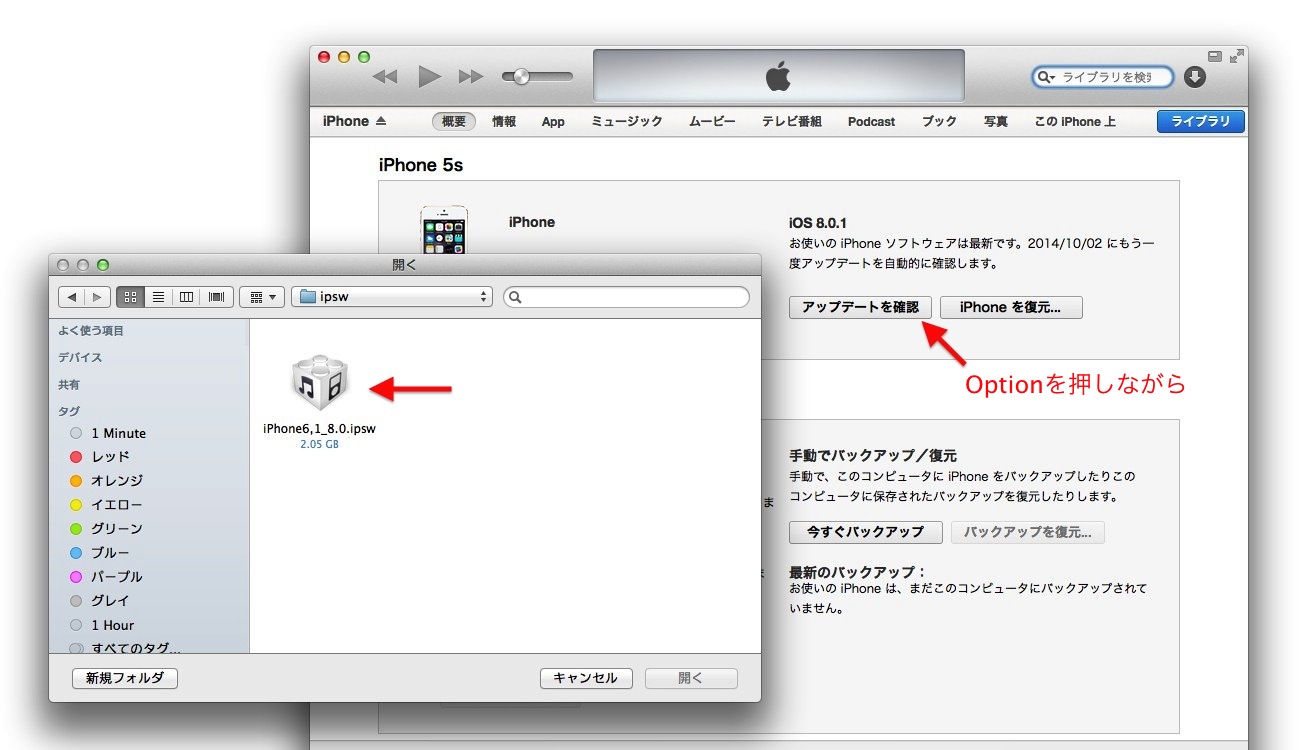Click the よく使う項目 sidebar heading
Viewport: 1300px width, 750px height.
91,331
